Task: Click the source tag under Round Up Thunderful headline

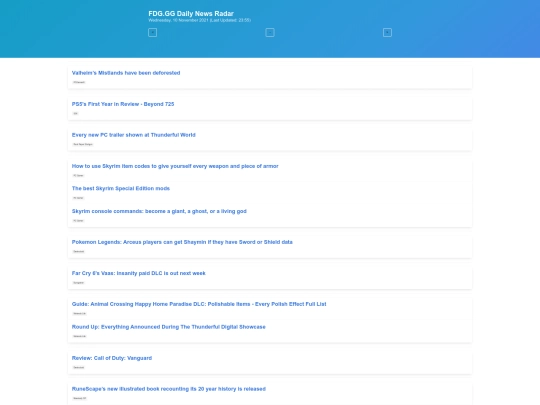Action: tap(80, 336)
